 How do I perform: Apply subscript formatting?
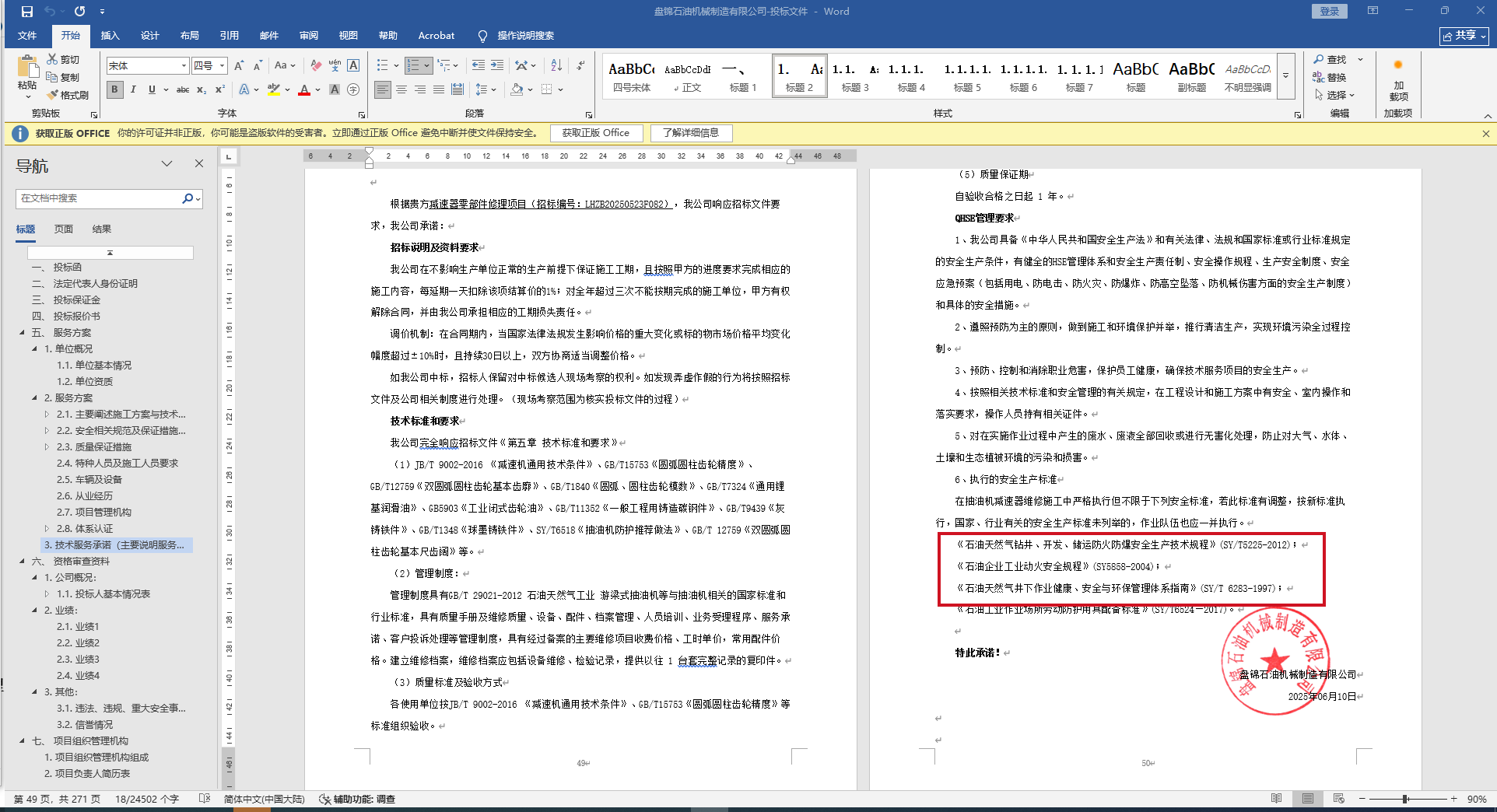pos(202,89)
